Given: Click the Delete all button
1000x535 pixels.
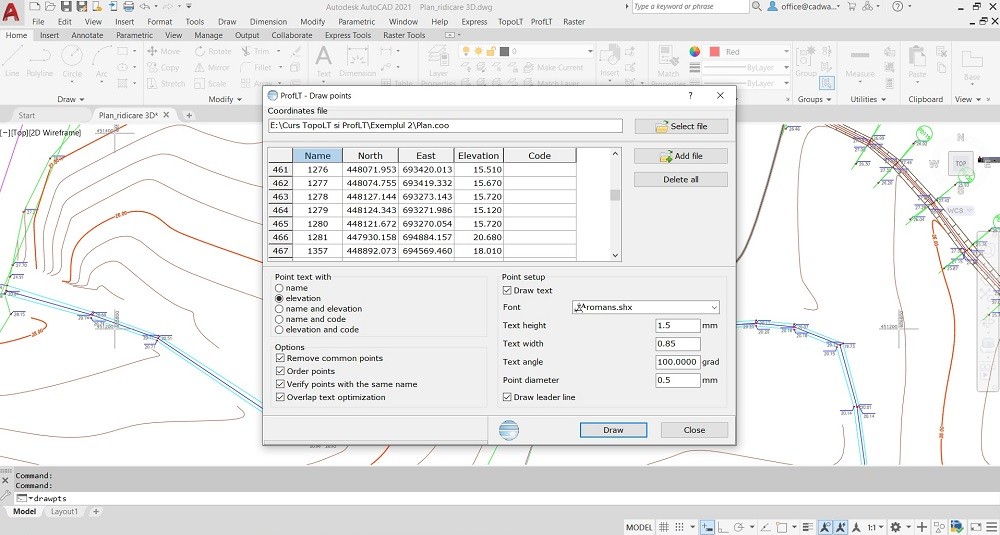Looking at the screenshot, I should point(681,179).
